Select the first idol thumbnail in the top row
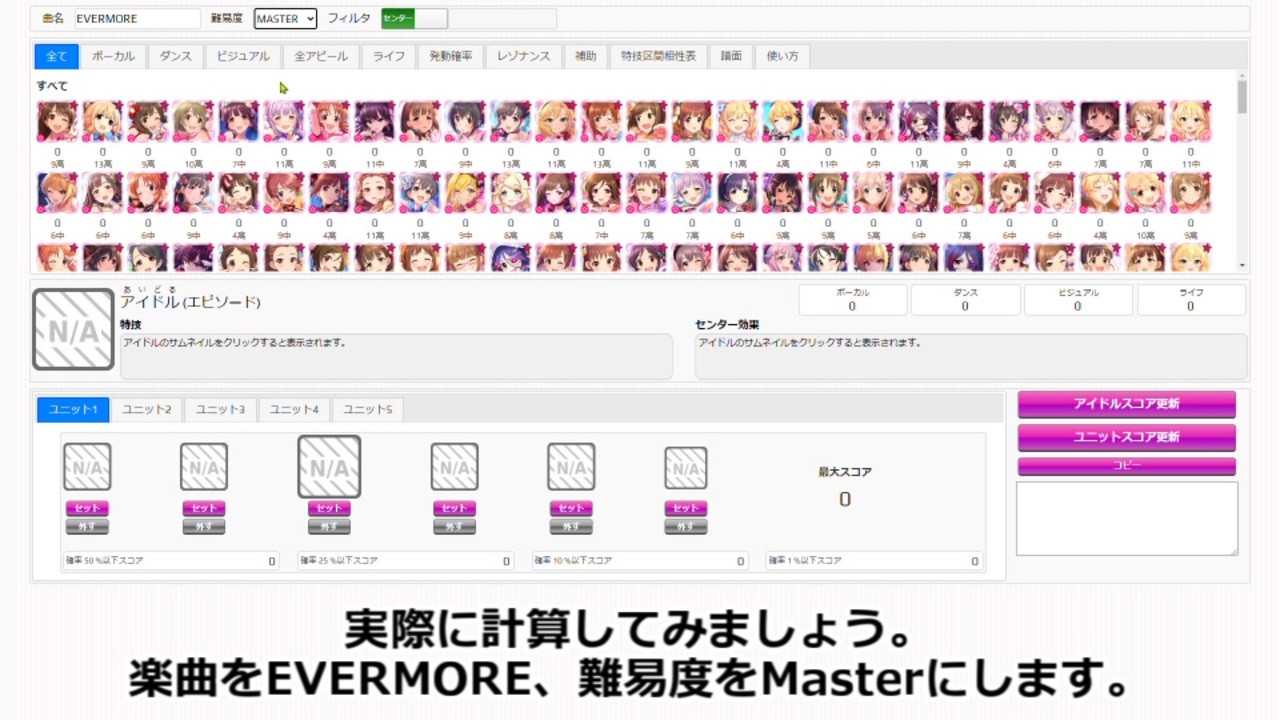Screen dimensions: 1280x720 pyautogui.click(x=57, y=121)
